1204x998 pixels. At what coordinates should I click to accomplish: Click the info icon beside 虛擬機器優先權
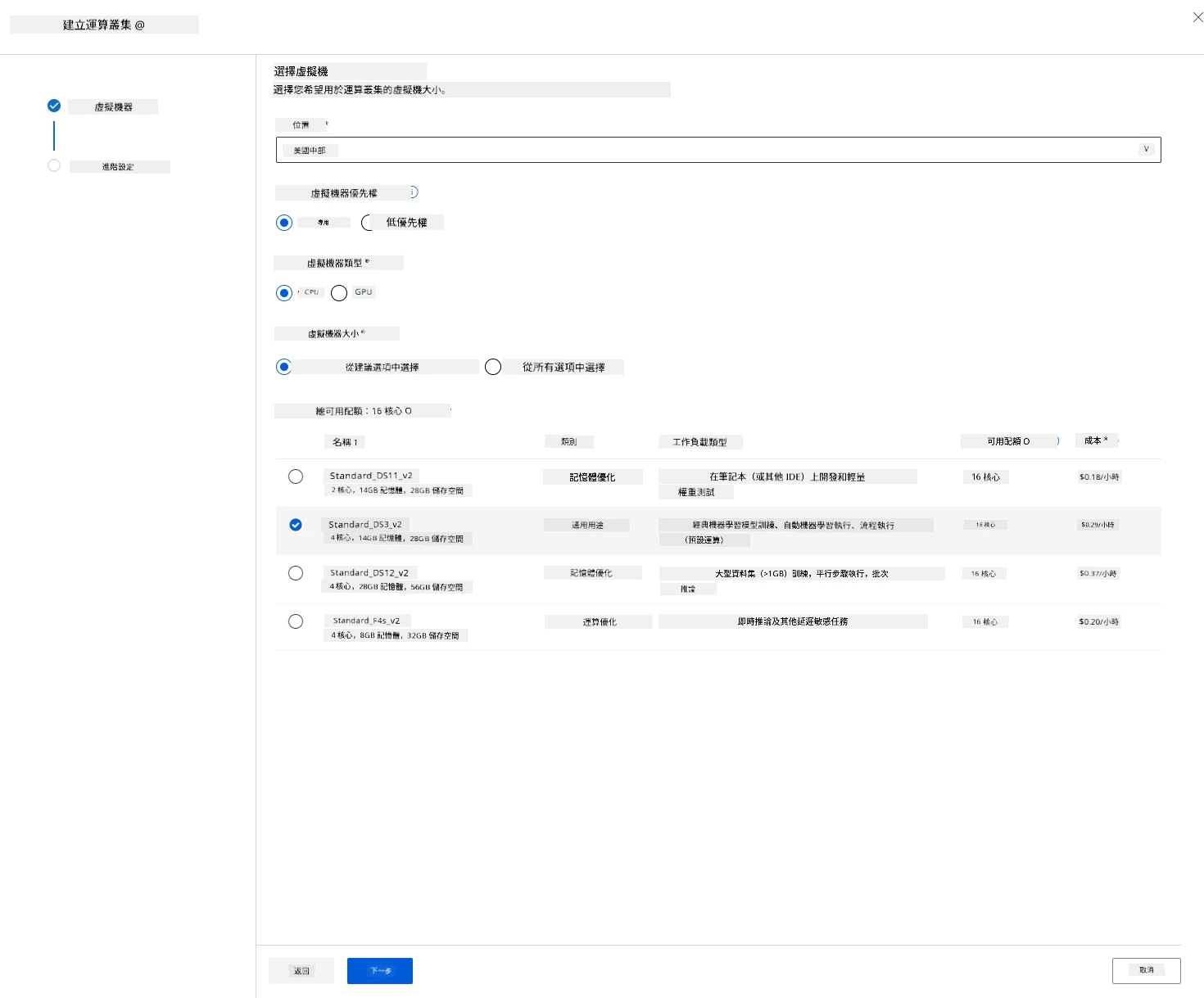[x=414, y=192]
